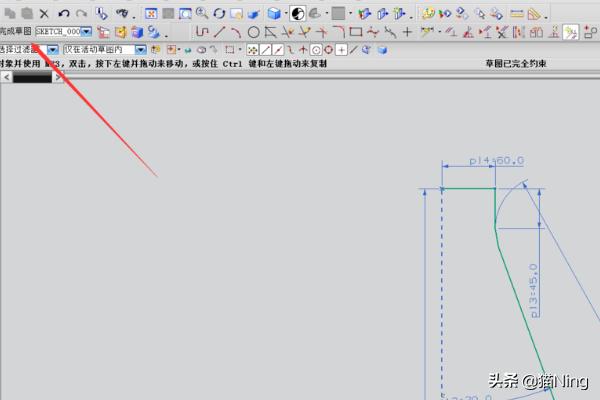The image size is (600, 400).
Task: Open the 仅在活动草图内 selection scope dropdown
Action: coord(140,49)
